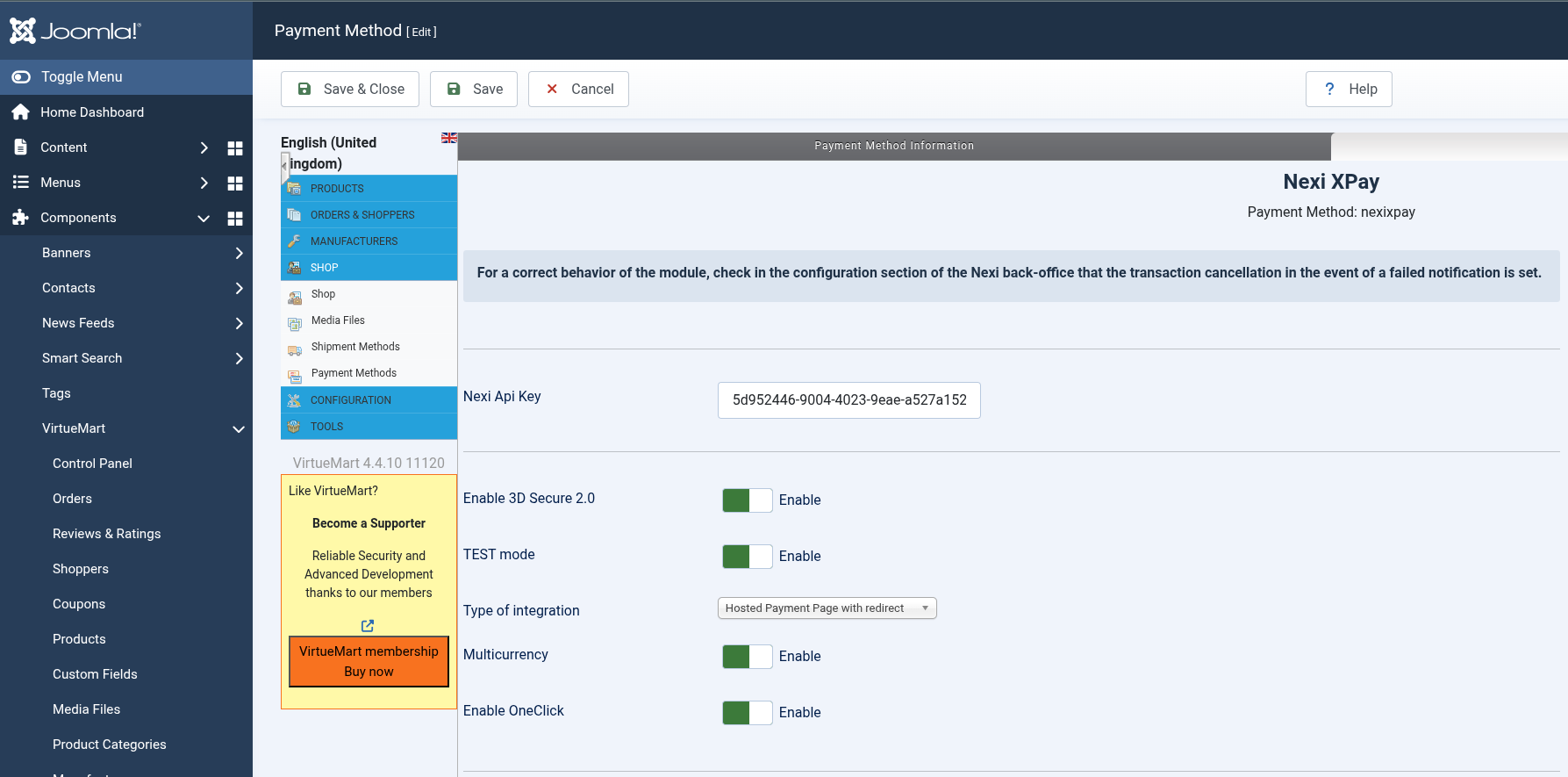Screen dimensions: 1568x777
Task: Expand the Smart Search submenu chevron
Action: pos(240,358)
